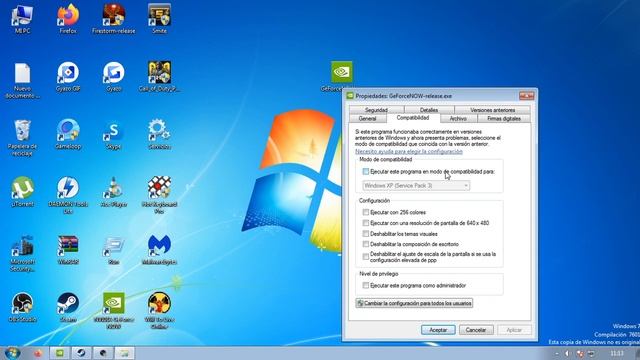Click Cambiar la configuración para todos los usuarios
The height and width of the screenshot is (360, 640).
414,303
